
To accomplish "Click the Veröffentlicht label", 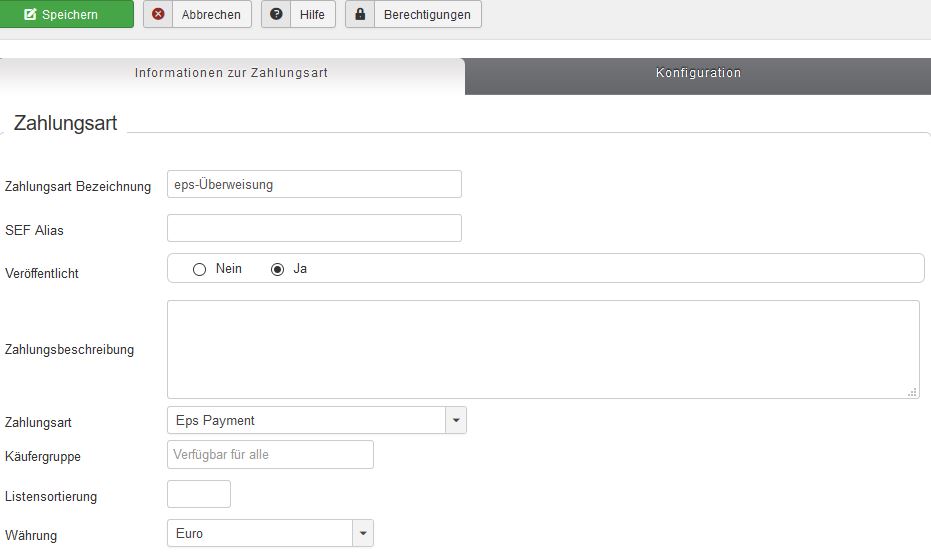I will point(42,273).
